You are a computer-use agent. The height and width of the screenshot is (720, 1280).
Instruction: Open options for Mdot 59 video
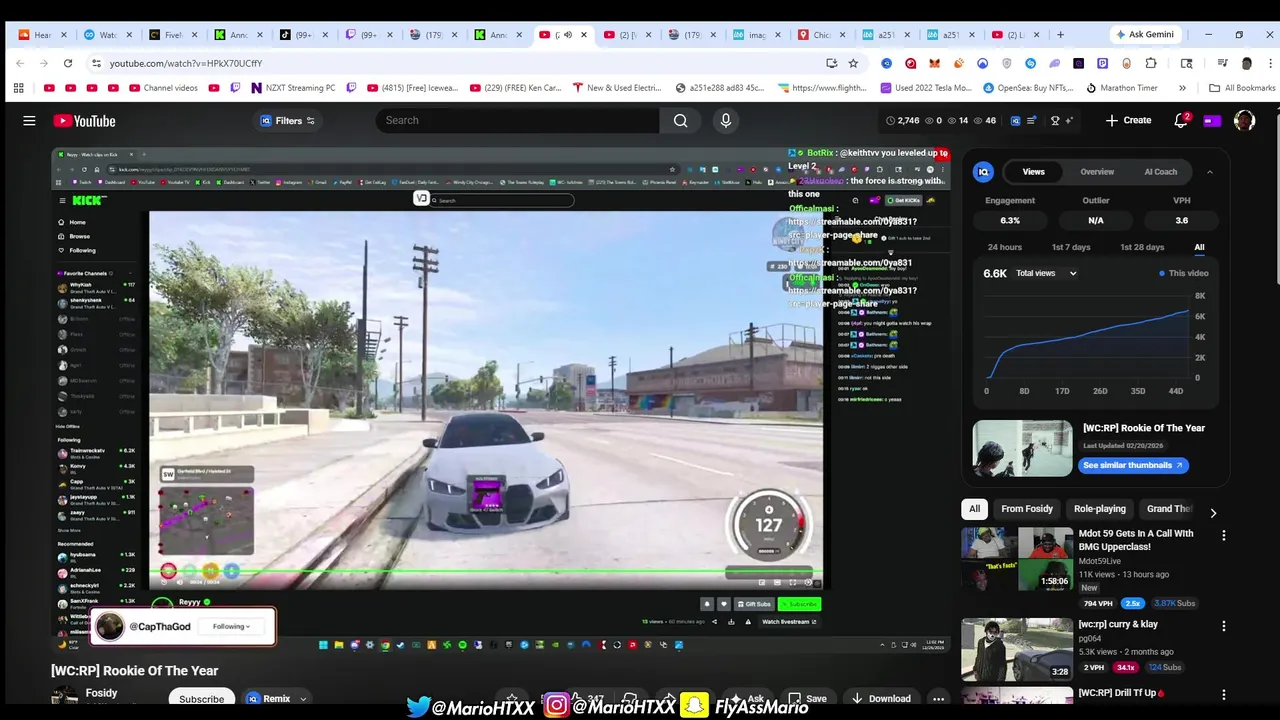(x=1223, y=536)
